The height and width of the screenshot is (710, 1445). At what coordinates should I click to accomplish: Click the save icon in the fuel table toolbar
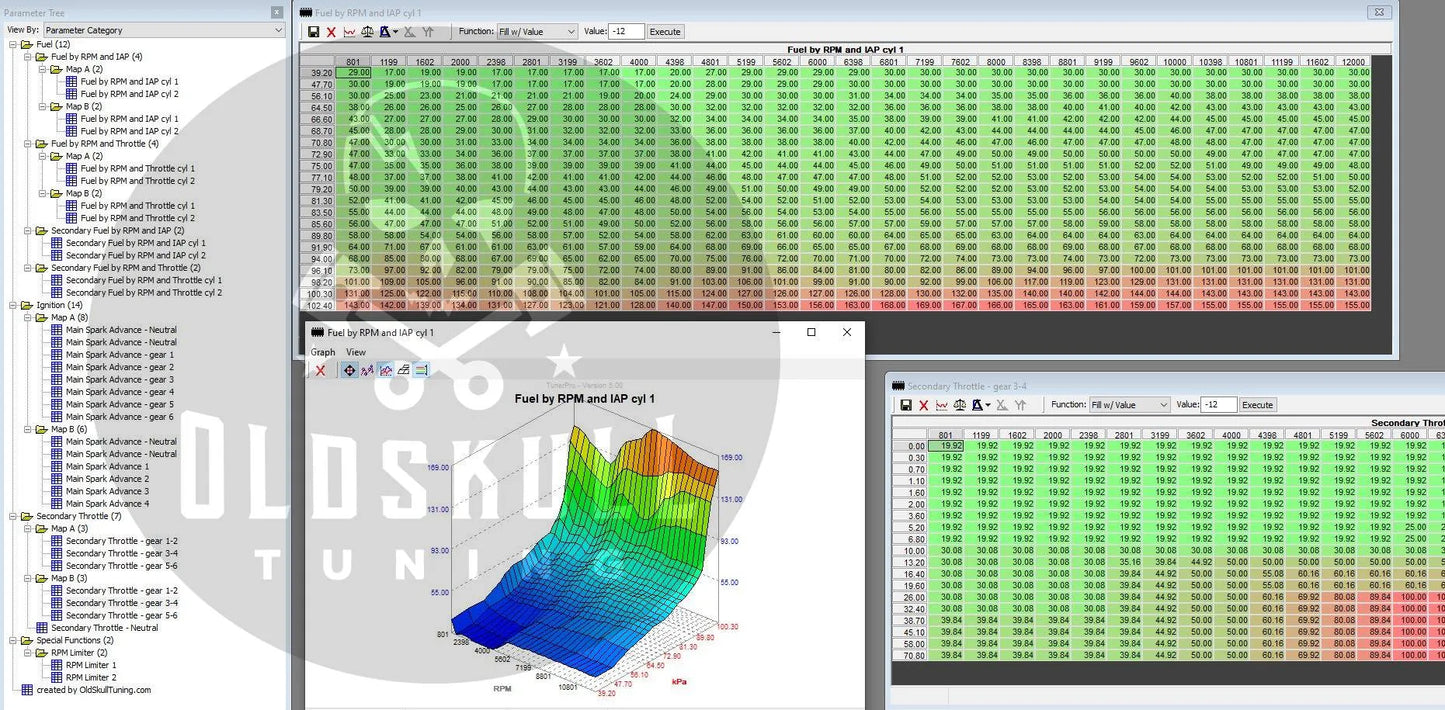pyautogui.click(x=314, y=32)
